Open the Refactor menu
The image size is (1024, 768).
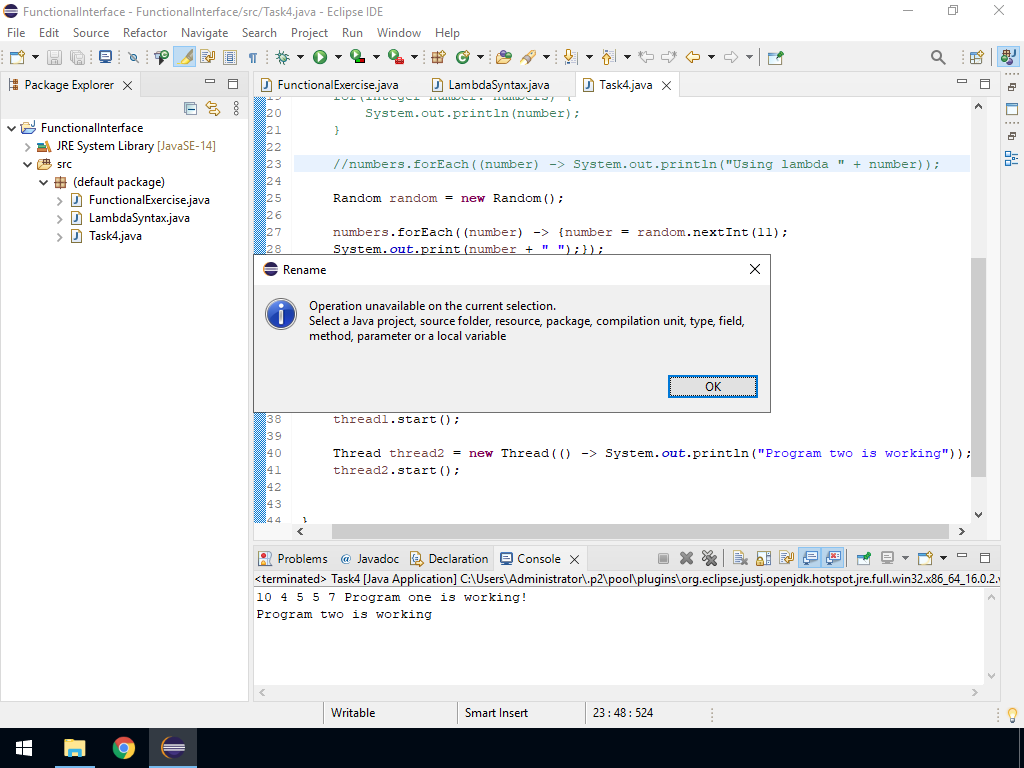(145, 33)
